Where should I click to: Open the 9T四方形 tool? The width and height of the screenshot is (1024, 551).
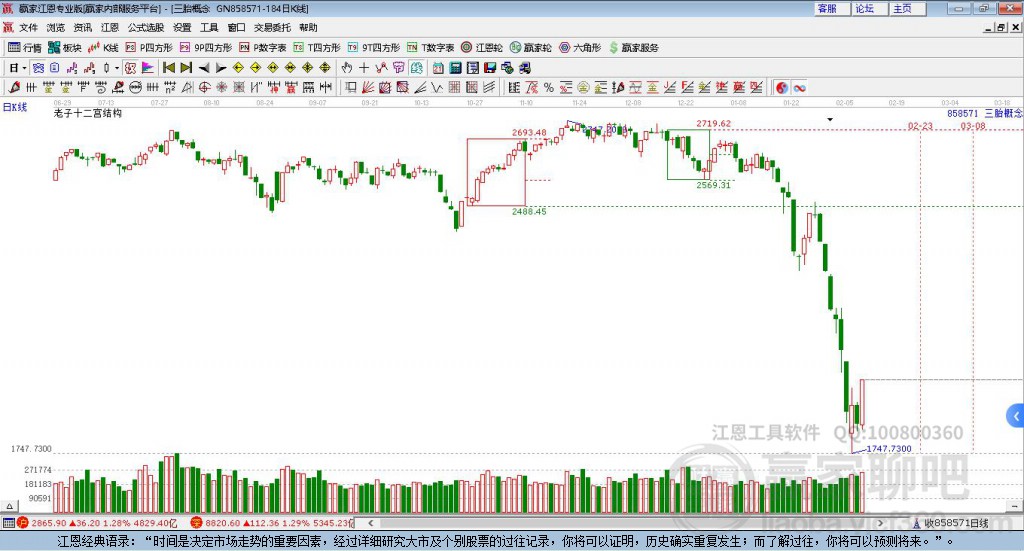pos(374,48)
